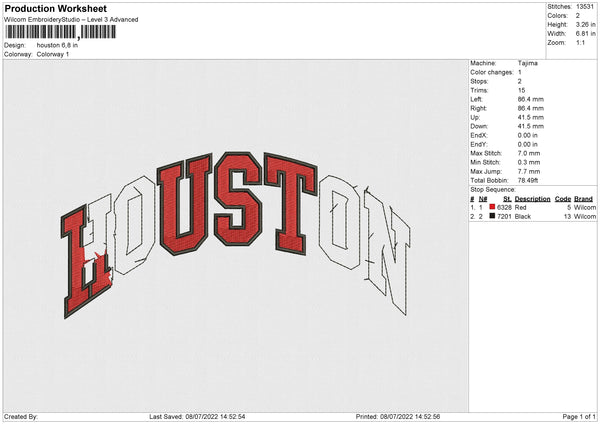Screen dimensions: 600x424
Task: Click the 'Max Jump:' label
Action: pyautogui.click(x=486, y=172)
